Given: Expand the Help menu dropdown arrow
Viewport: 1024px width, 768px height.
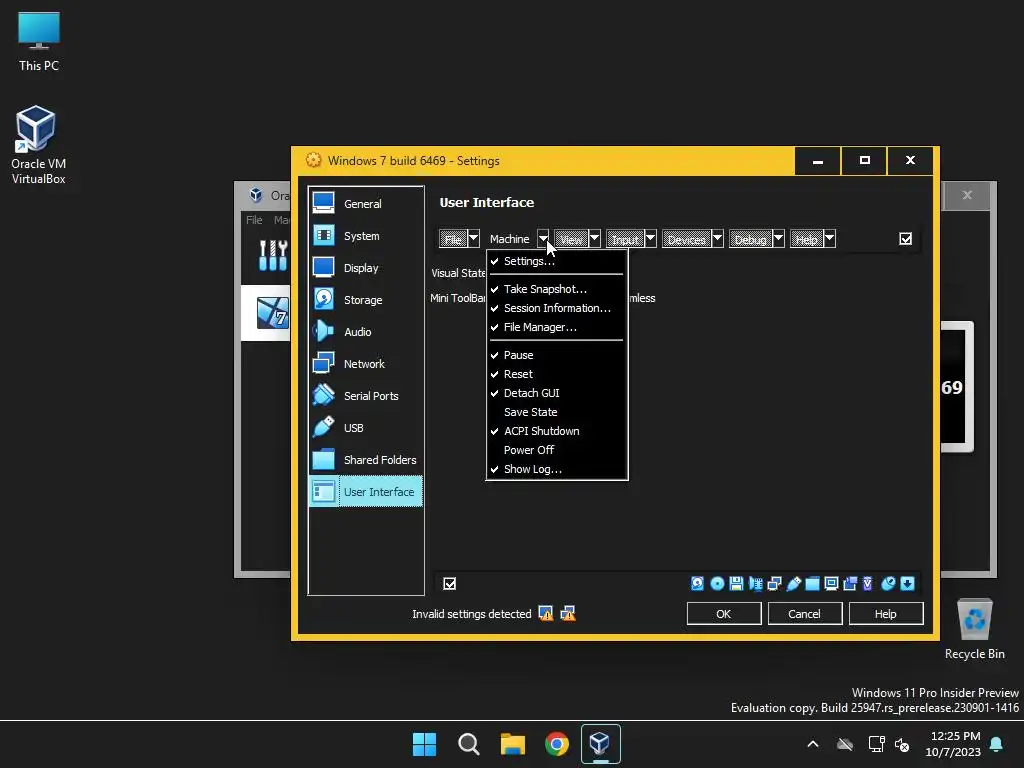Looking at the screenshot, I should tap(829, 239).
